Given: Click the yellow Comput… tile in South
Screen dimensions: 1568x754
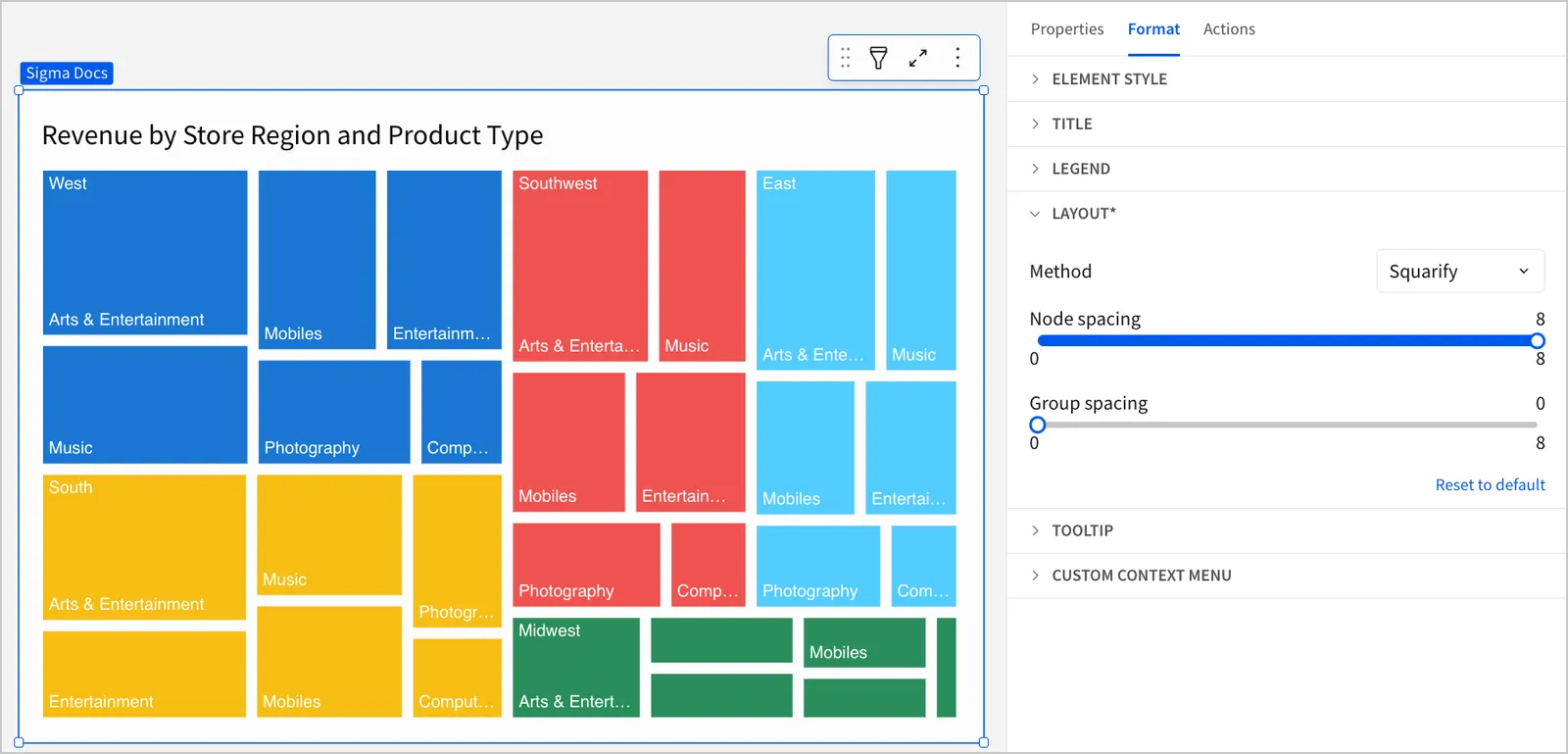Looking at the screenshot, I should [x=458, y=678].
